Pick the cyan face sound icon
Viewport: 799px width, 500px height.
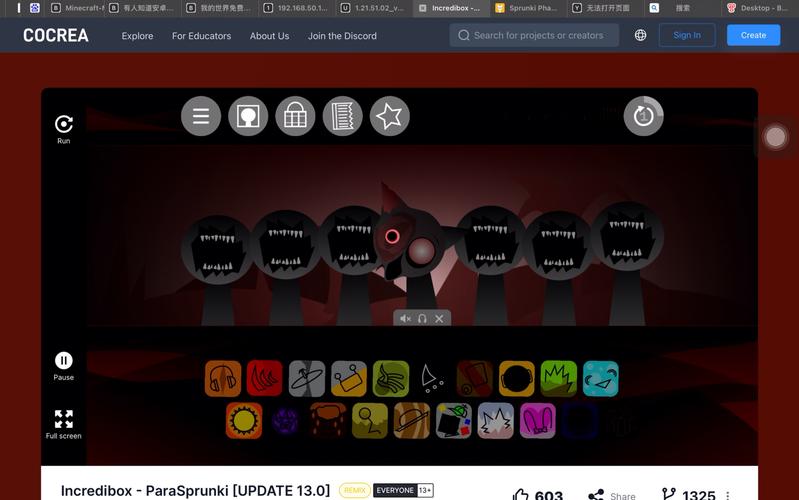[x=601, y=379]
